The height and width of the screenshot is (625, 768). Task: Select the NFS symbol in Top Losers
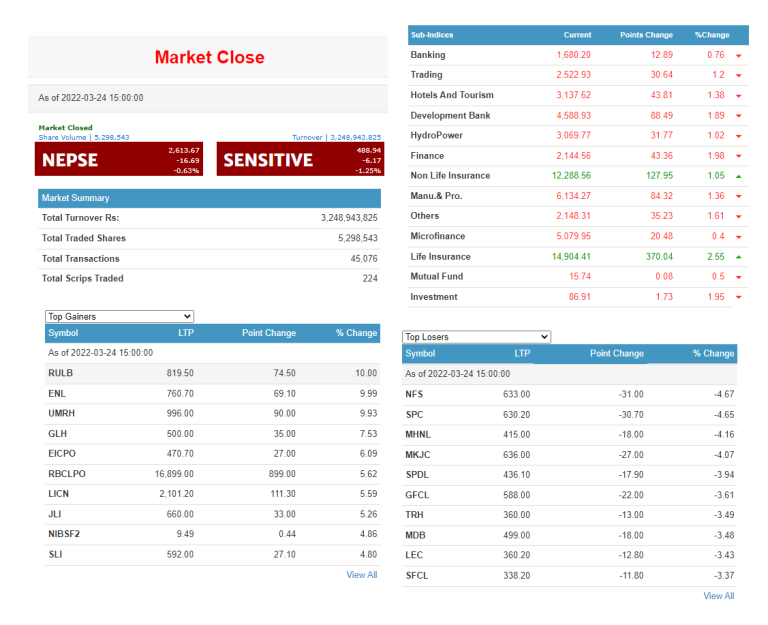pos(414,394)
